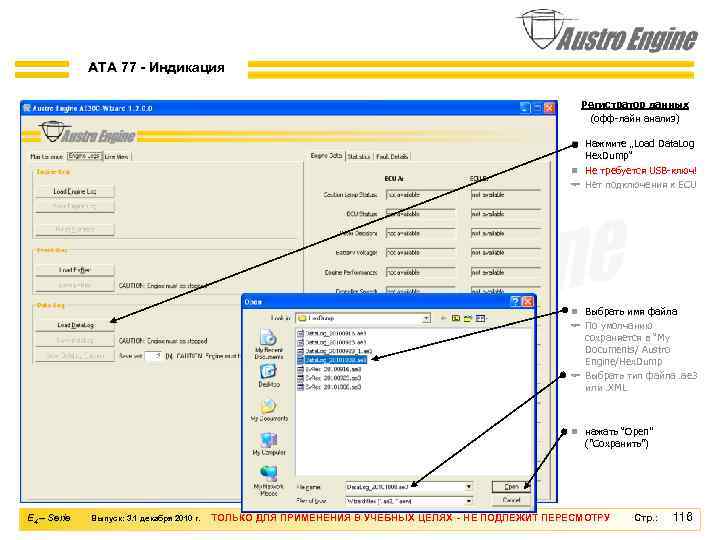Open the Fault Details tab

tap(392, 157)
